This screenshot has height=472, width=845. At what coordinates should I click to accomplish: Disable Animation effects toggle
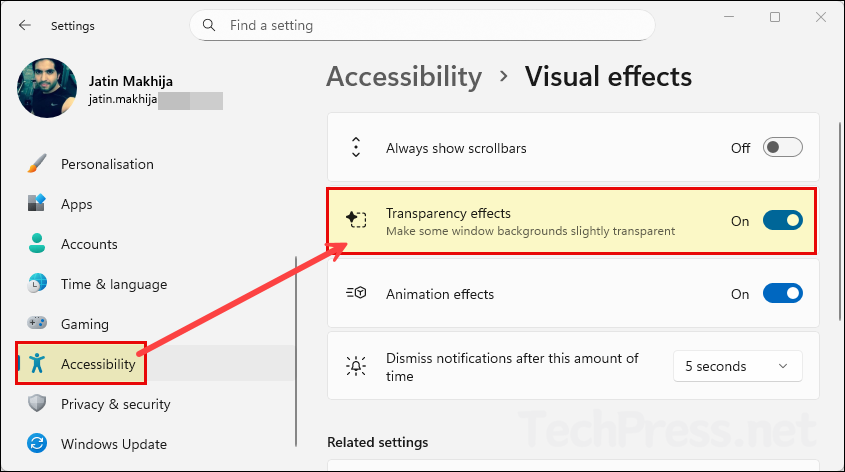[x=782, y=294]
